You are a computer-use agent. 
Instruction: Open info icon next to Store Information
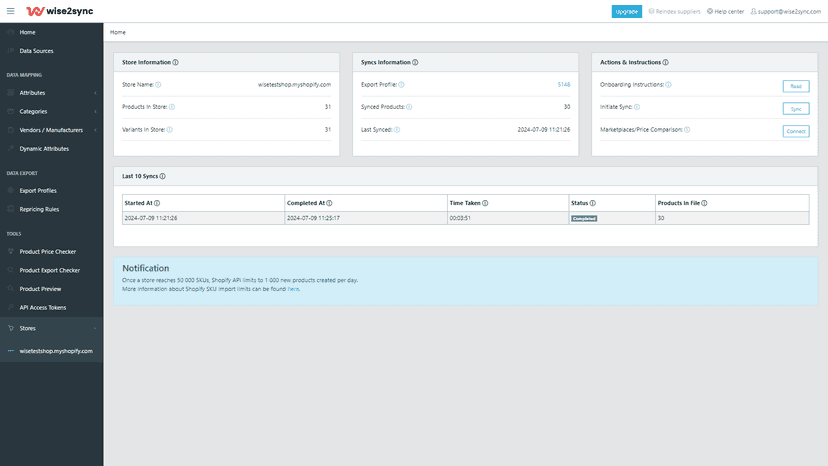coord(176,62)
